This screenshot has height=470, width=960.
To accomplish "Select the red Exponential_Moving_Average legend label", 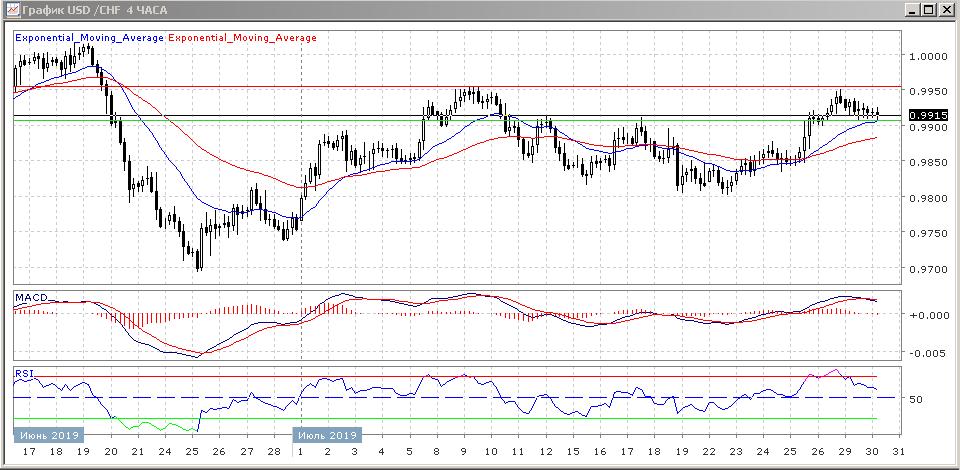I will [243, 38].
